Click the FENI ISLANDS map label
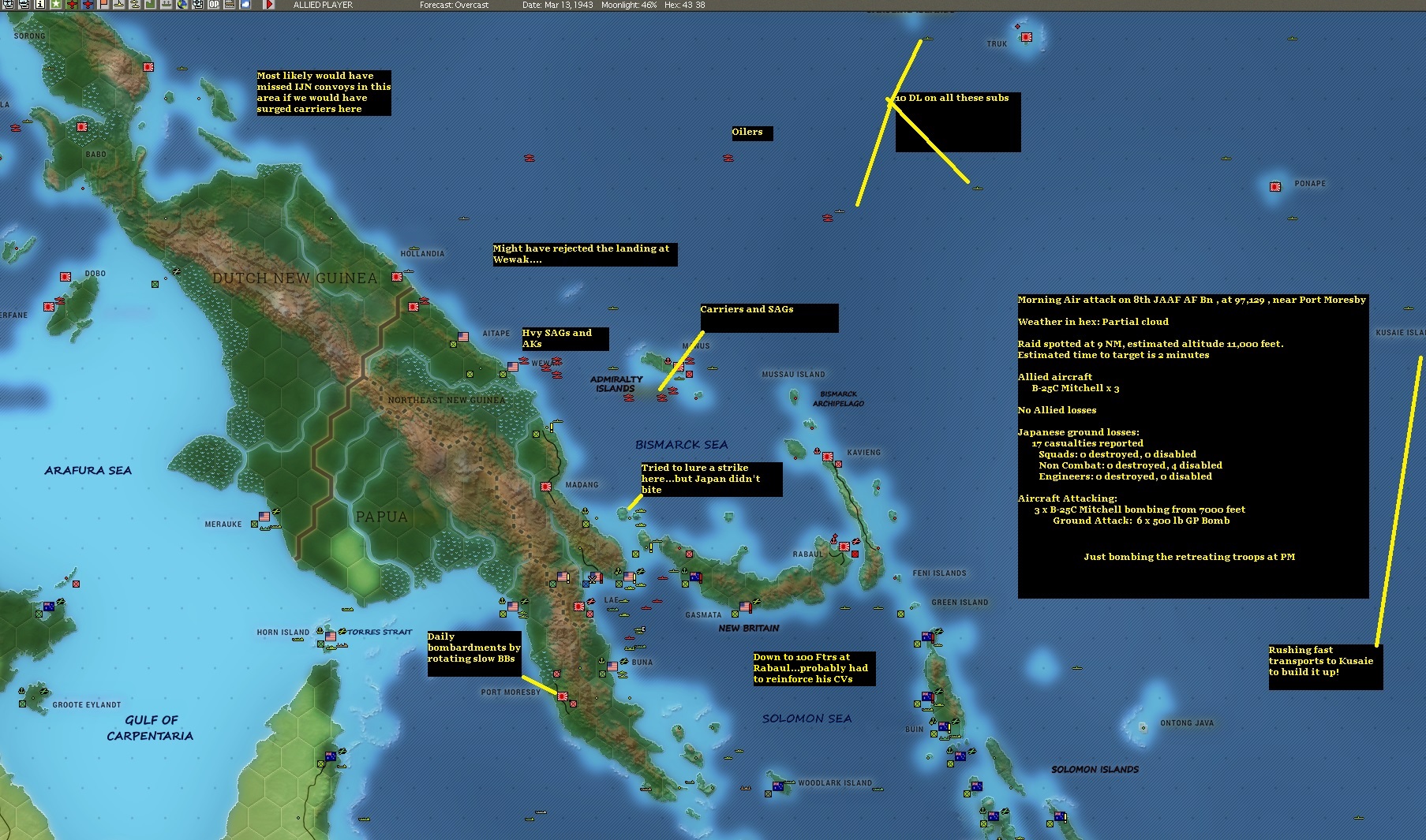The height and width of the screenshot is (840, 1426). pyautogui.click(x=939, y=573)
